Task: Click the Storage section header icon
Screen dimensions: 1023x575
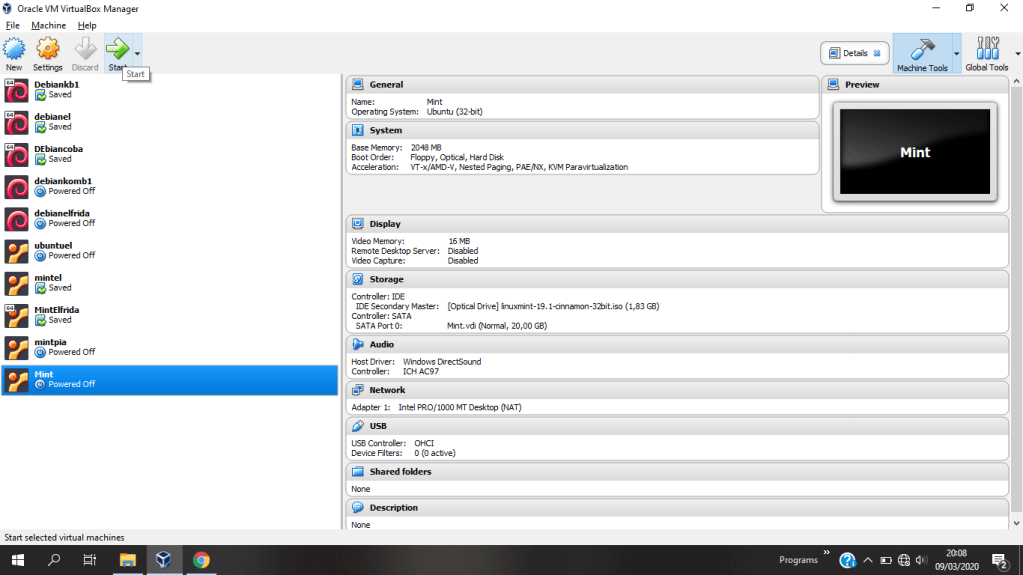Action: (359, 279)
